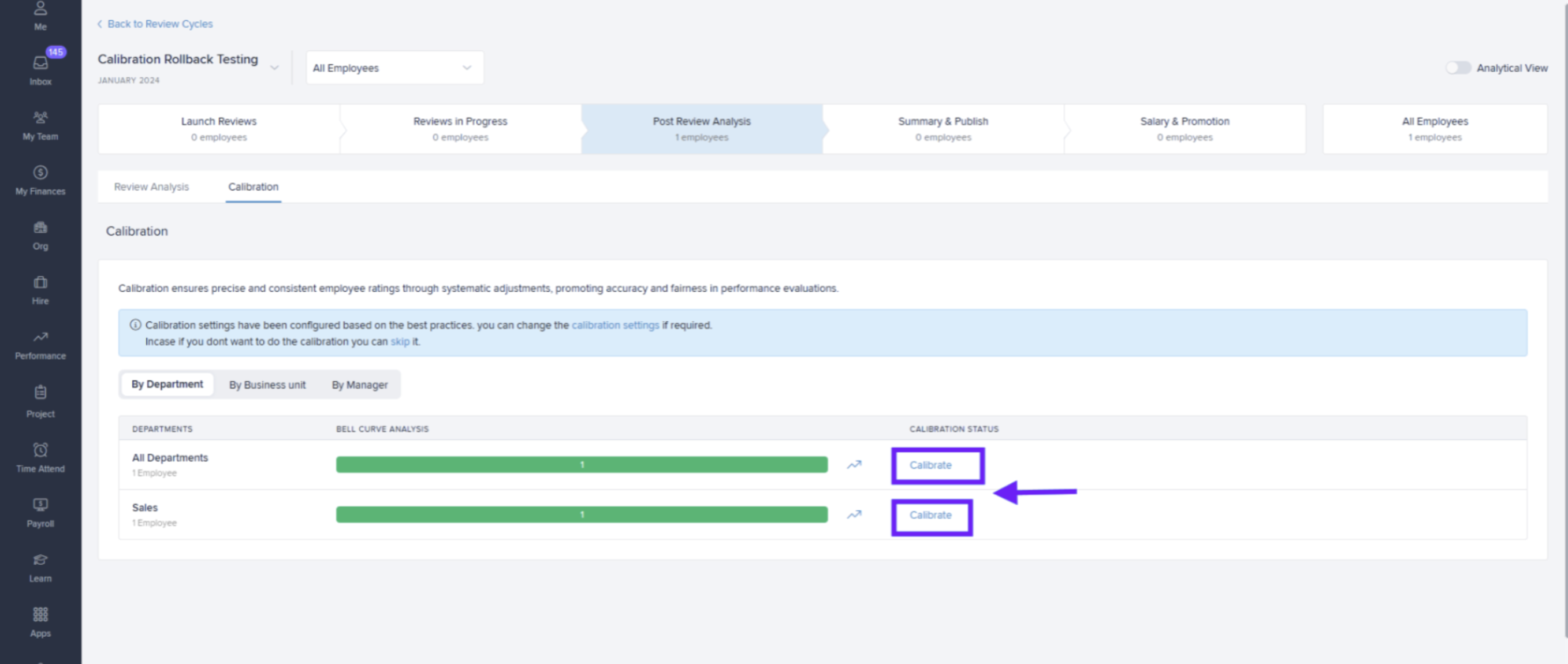Image resolution: width=1568 pixels, height=664 pixels.
Task: Open the All Employees dropdown
Action: coord(394,68)
